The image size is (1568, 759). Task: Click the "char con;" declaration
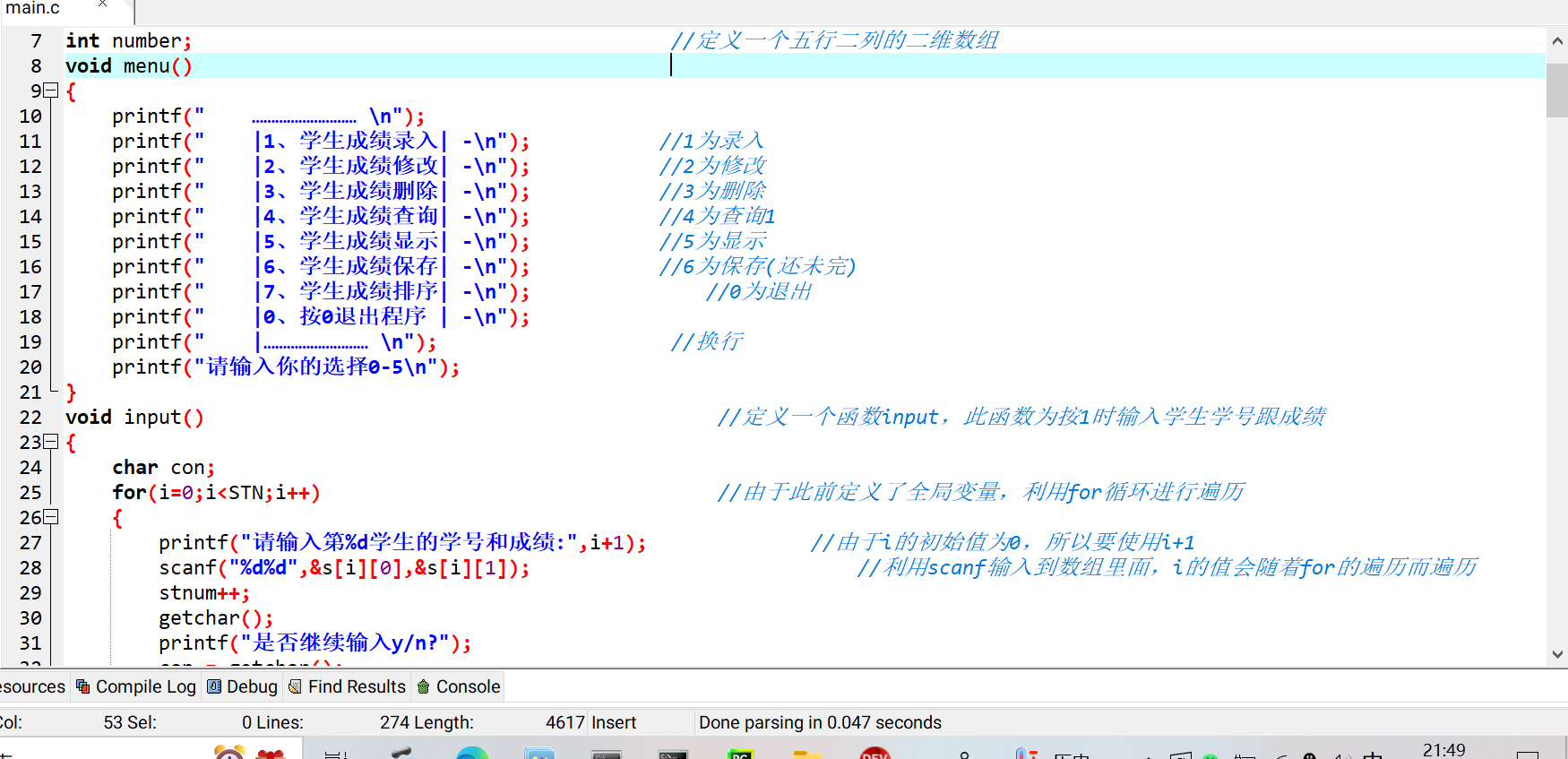coord(163,468)
